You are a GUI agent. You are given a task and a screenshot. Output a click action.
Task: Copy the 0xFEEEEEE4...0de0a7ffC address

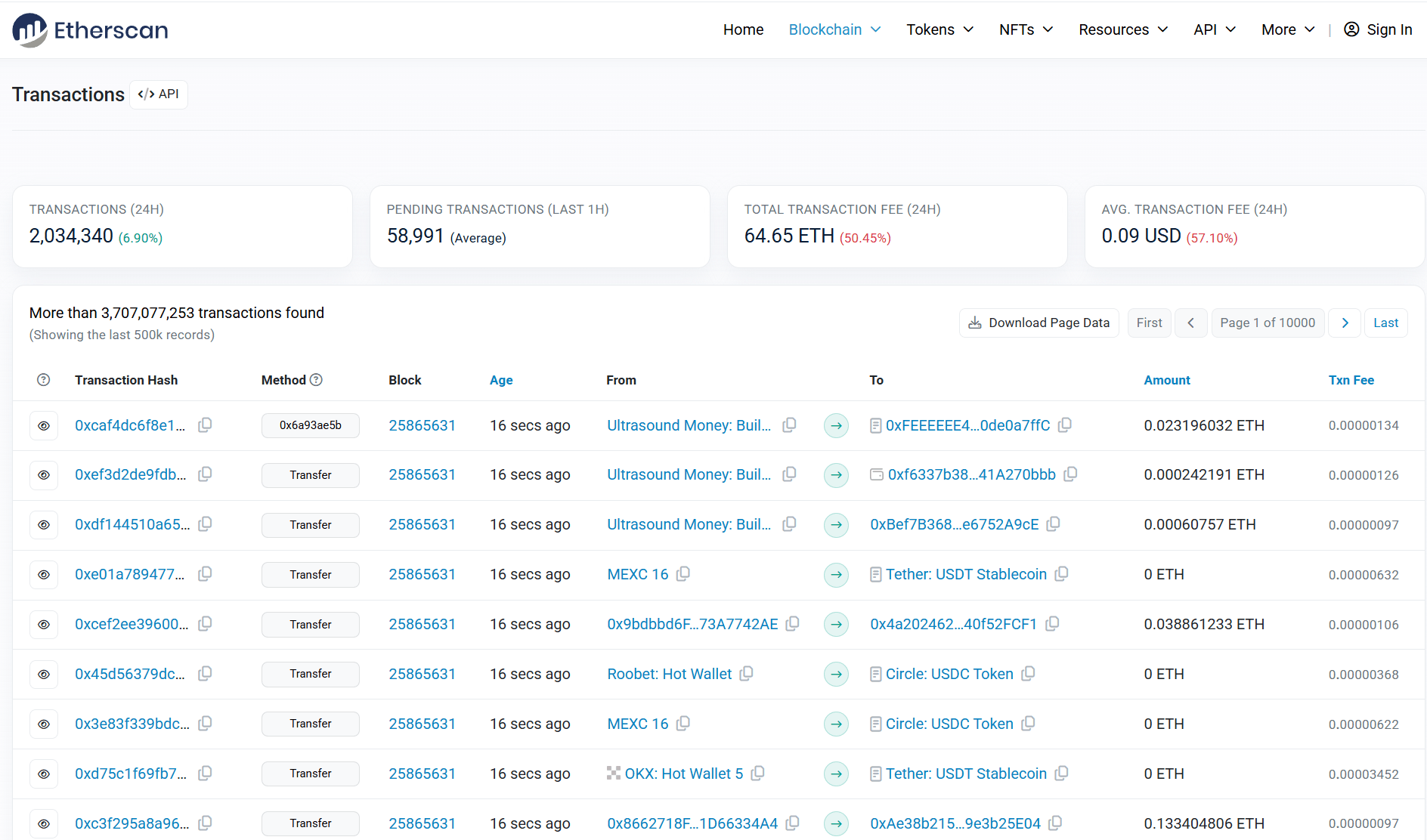point(1065,425)
